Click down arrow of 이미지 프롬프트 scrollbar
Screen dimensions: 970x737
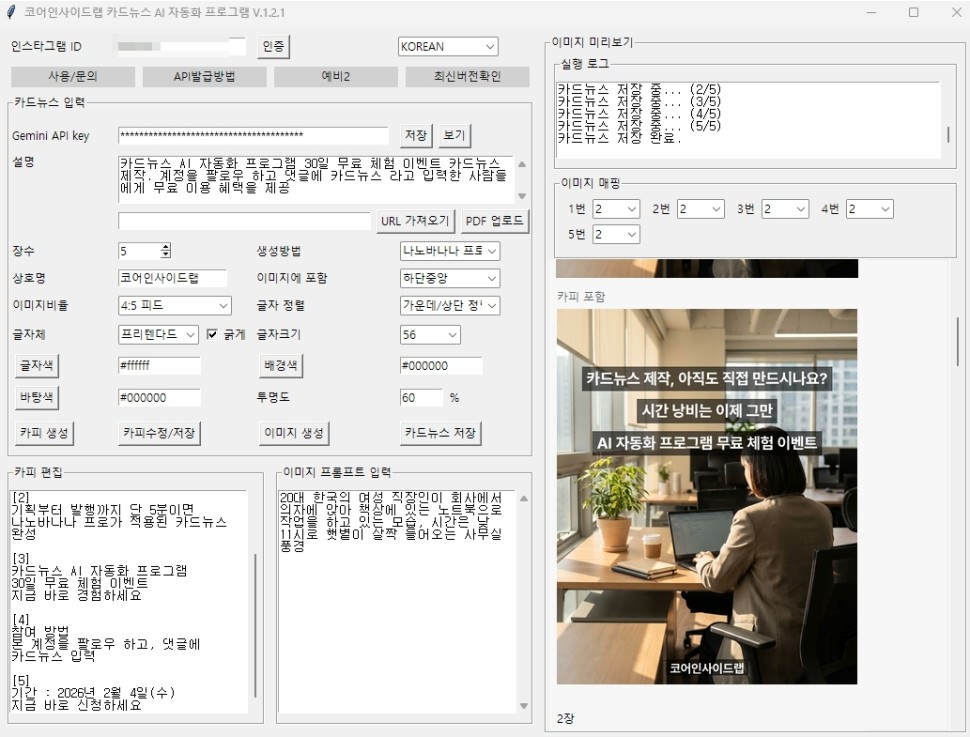pyautogui.click(x=524, y=705)
